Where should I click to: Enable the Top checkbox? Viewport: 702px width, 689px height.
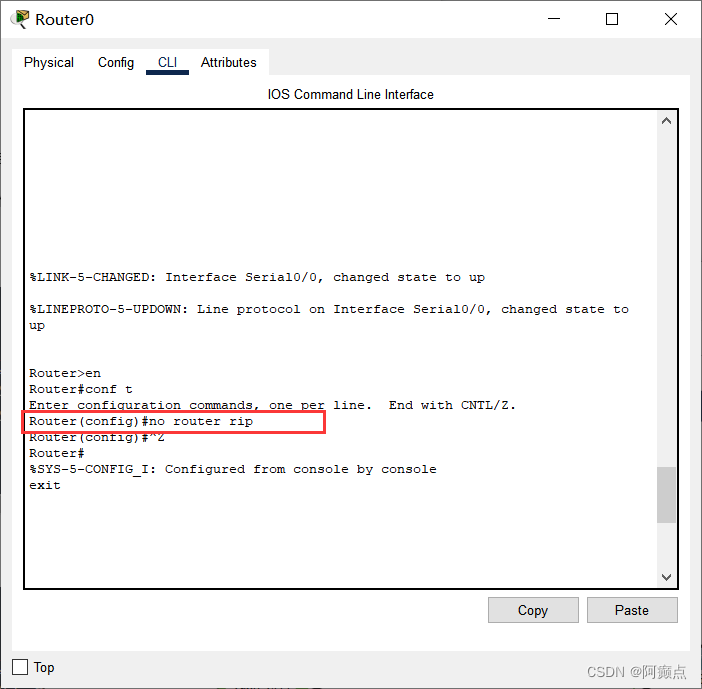pyautogui.click(x=20, y=667)
